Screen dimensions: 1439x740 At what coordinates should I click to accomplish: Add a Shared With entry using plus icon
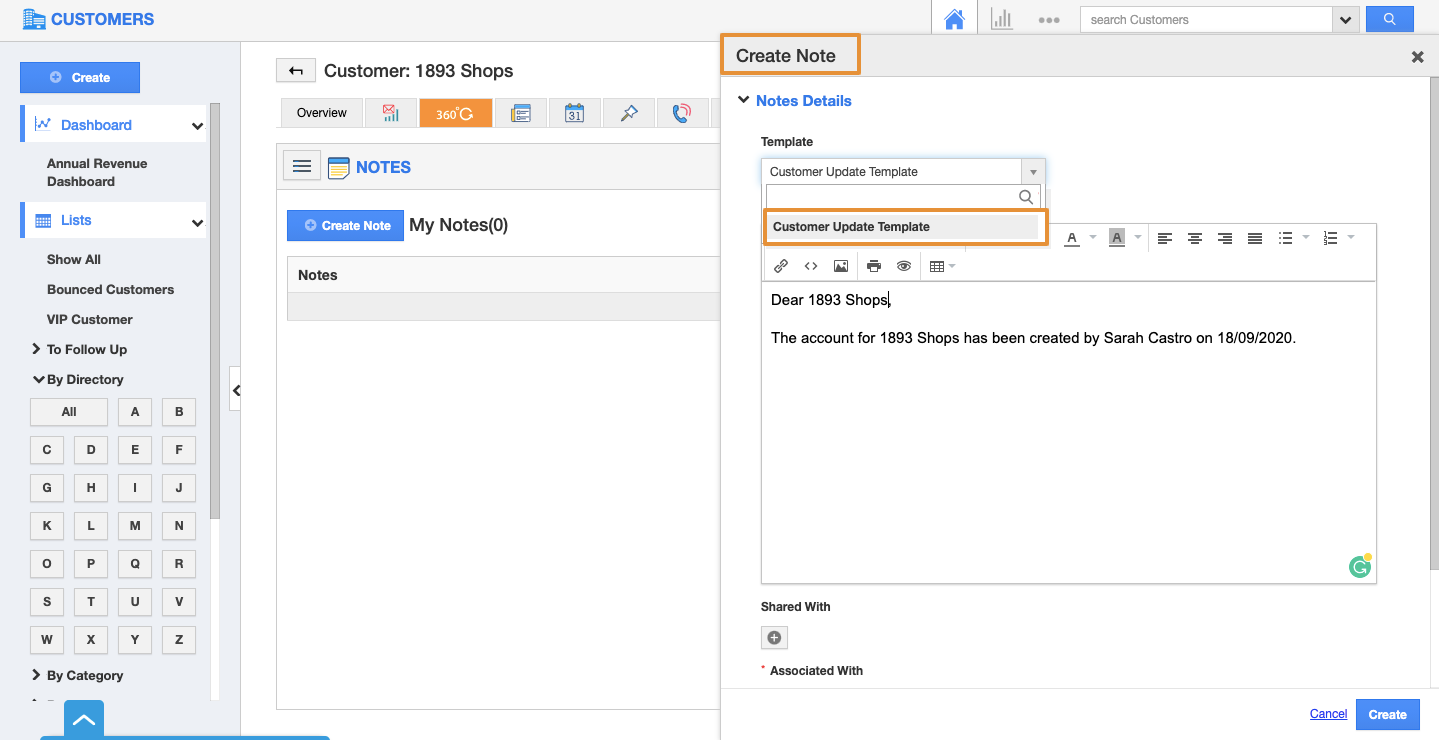(x=774, y=637)
